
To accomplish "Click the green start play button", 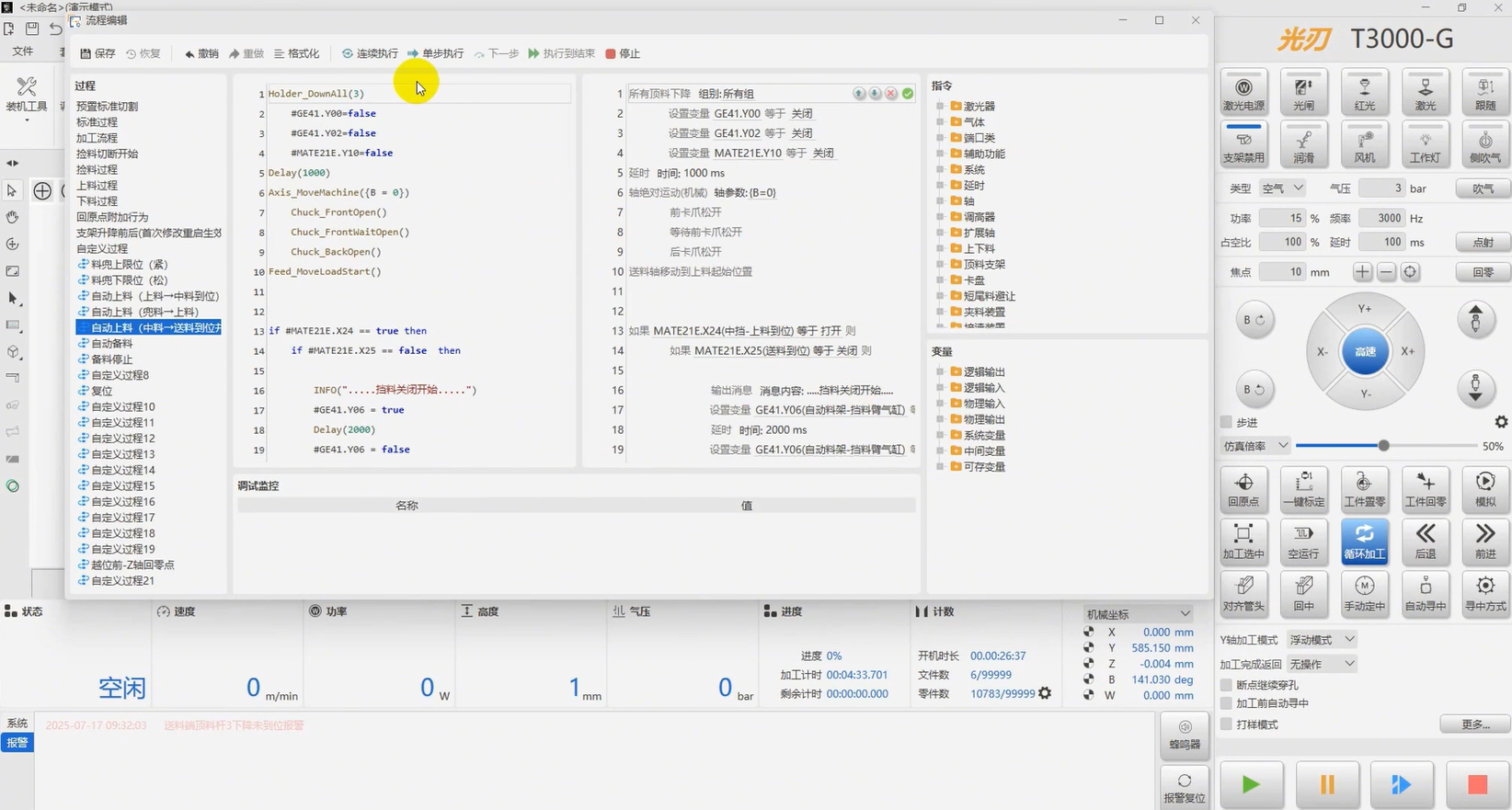I will (x=1251, y=784).
